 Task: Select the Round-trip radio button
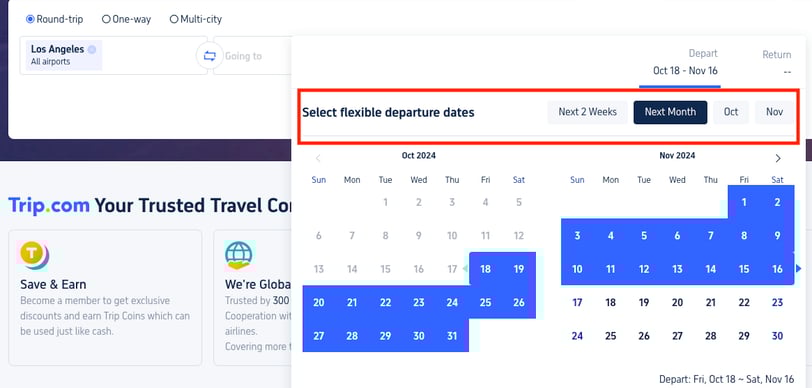pyautogui.click(x=30, y=19)
